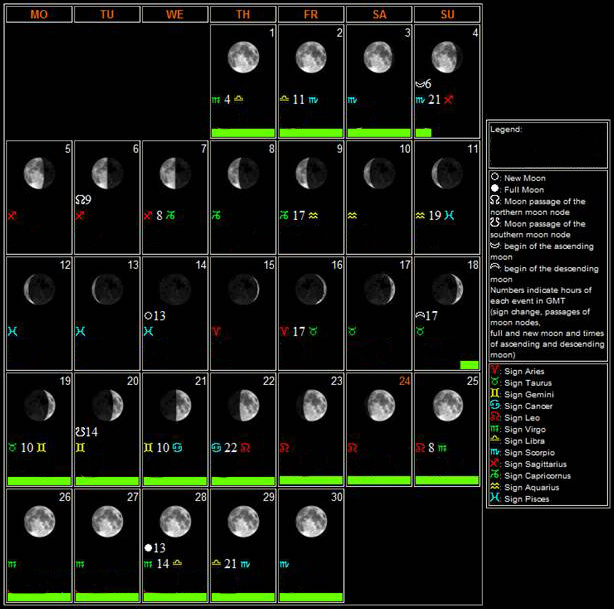Click the Full Moon symbol on day 28
The height and width of the screenshot is (609, 614).
[148, 547]
